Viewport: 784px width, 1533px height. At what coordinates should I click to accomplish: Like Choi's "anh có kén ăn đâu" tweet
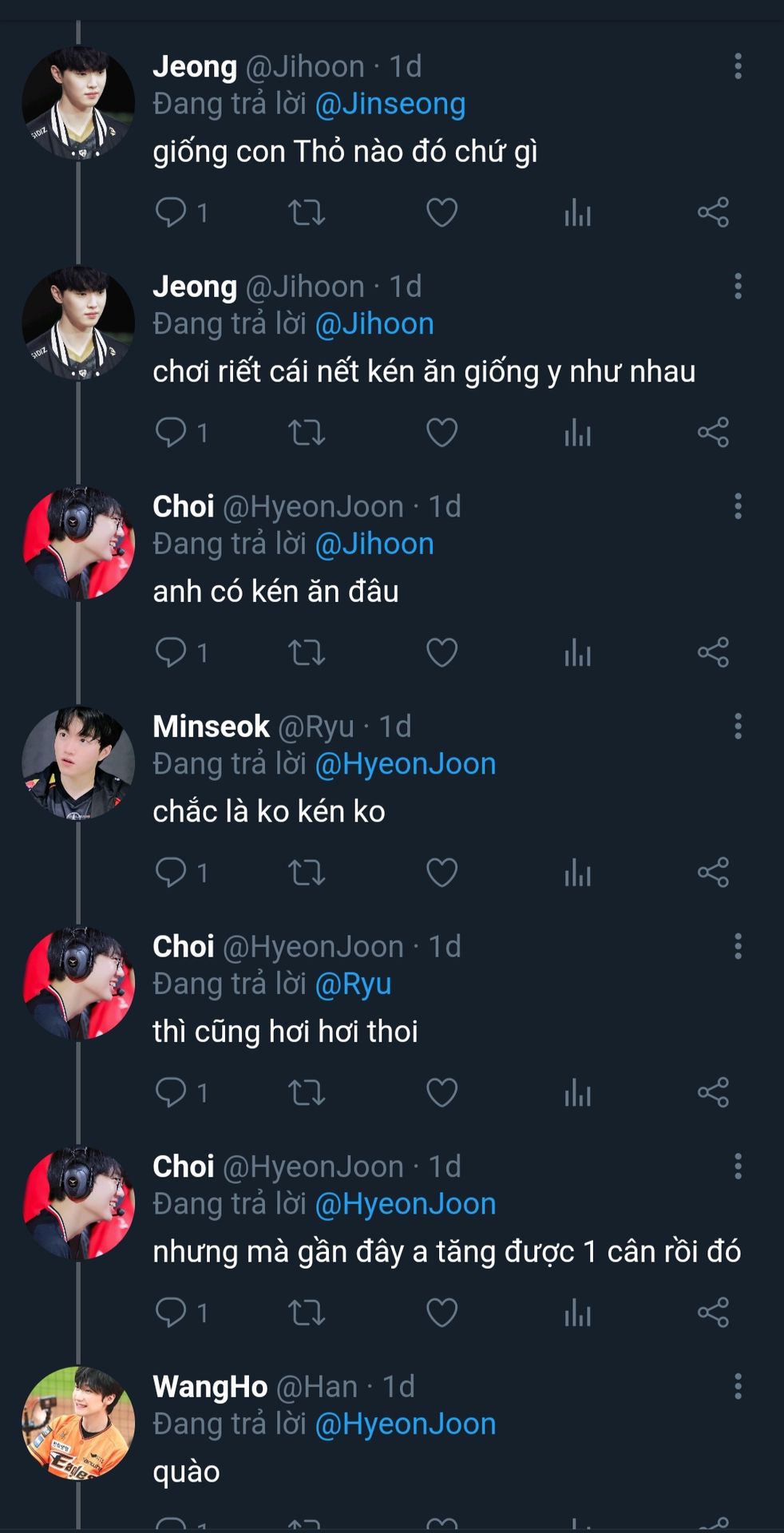pos(441,652)
